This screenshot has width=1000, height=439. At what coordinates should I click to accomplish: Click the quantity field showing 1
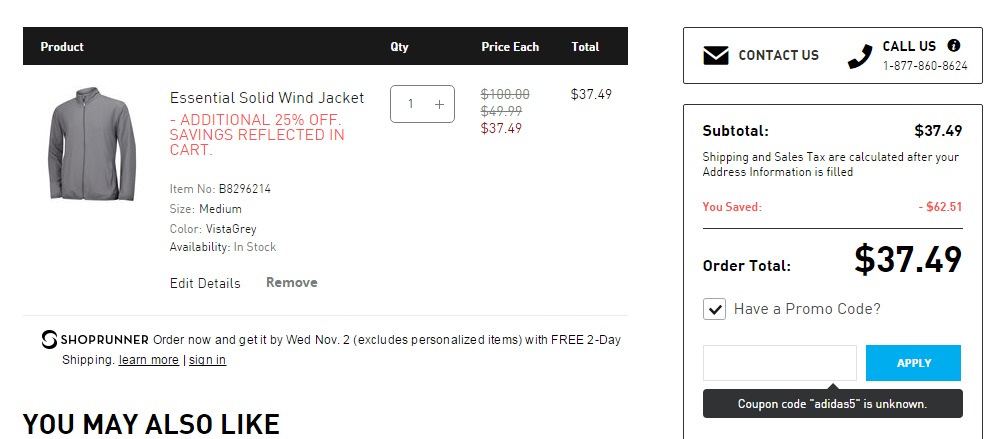point(411,104)
